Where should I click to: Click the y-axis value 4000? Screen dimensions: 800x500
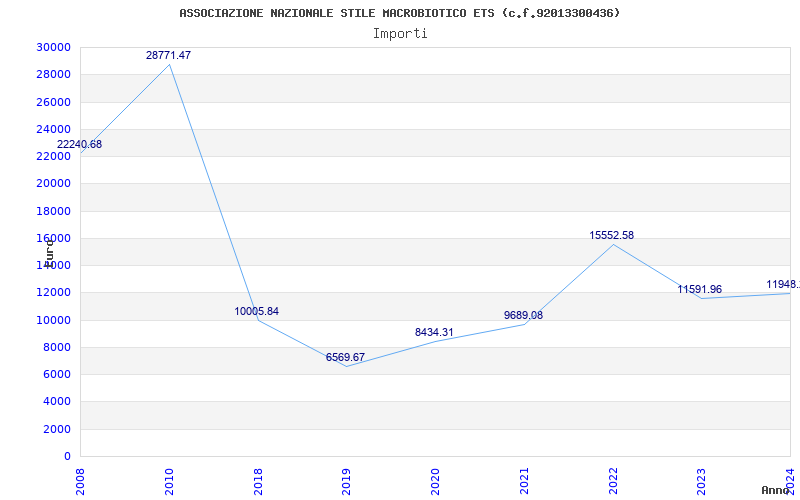tap(56, 402)
